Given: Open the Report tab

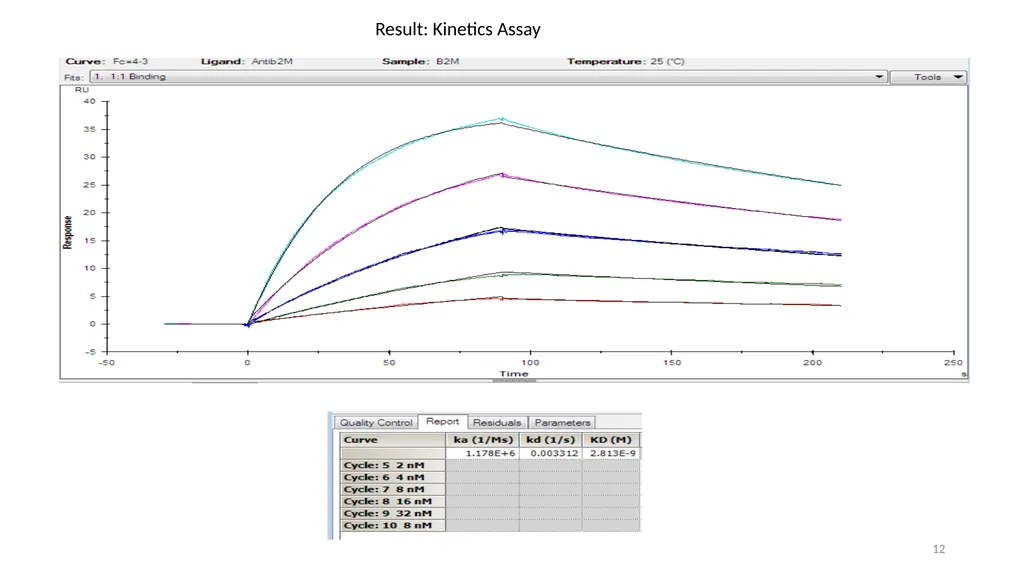Looking at the screenshot, I should pos(442,421).
